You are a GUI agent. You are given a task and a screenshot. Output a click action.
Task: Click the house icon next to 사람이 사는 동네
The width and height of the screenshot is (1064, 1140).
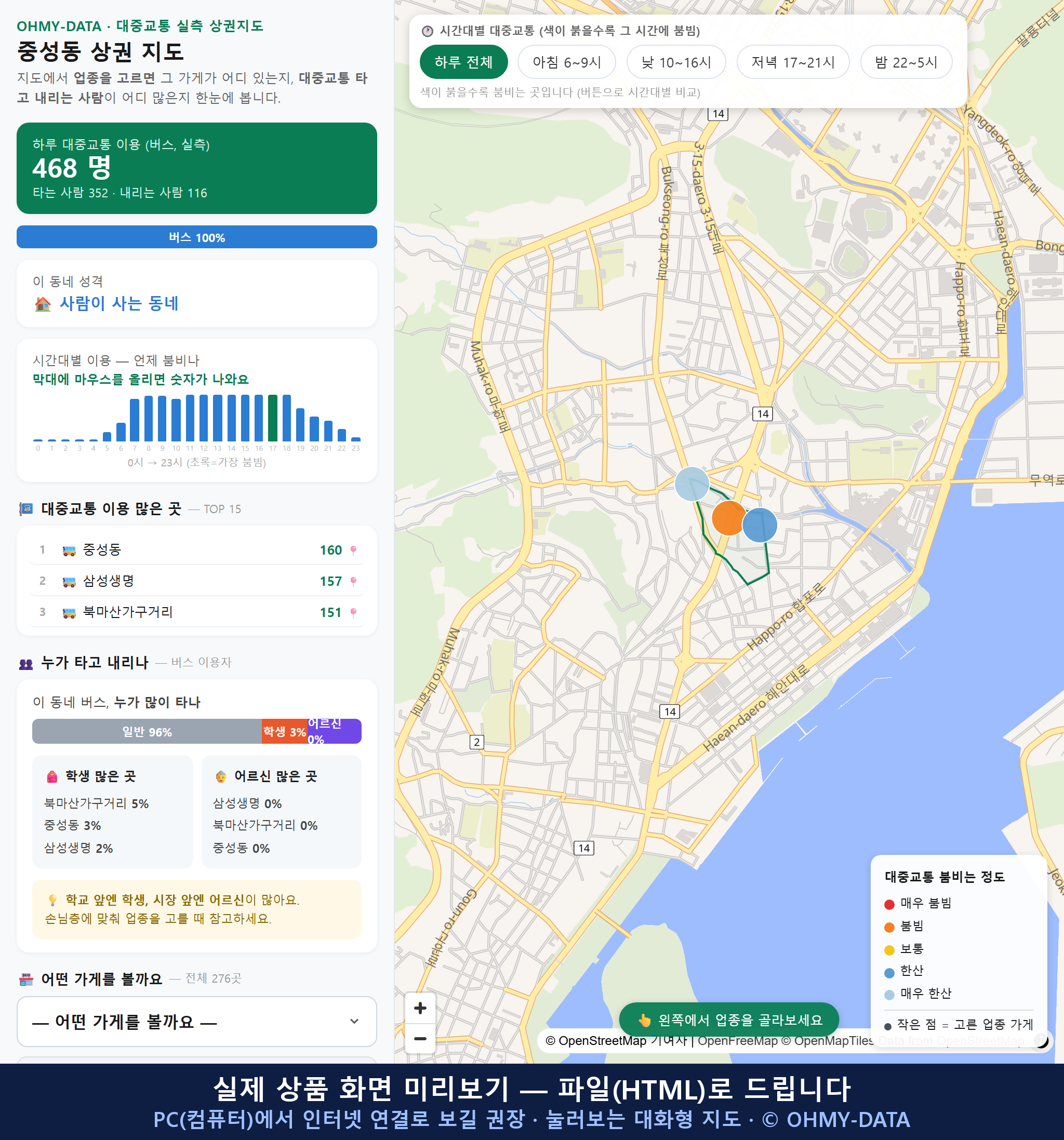[43, 304]
